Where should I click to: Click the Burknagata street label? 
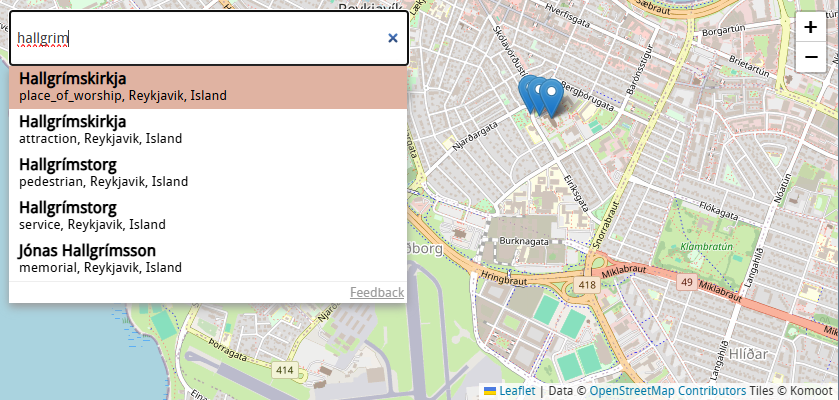click(525, 241)
